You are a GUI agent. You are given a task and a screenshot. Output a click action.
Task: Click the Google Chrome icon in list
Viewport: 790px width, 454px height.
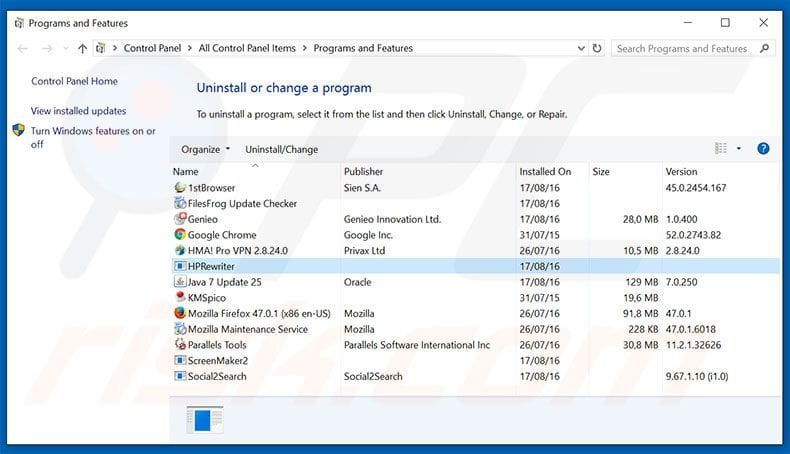180,234
